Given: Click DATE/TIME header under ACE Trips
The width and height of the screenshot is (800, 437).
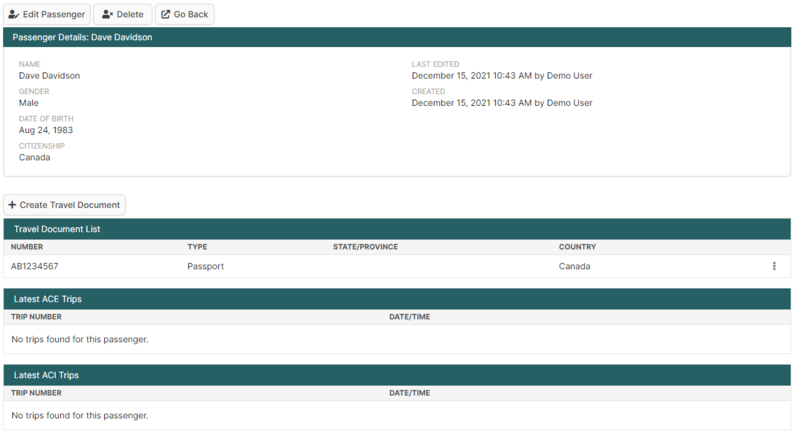Looking at the screenshot, I should (410, 317).
